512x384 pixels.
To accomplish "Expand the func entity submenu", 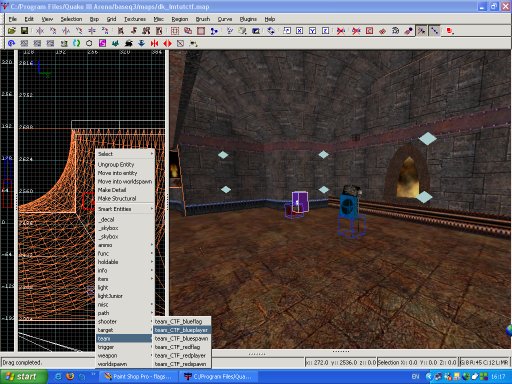I will tap(125, 254).
